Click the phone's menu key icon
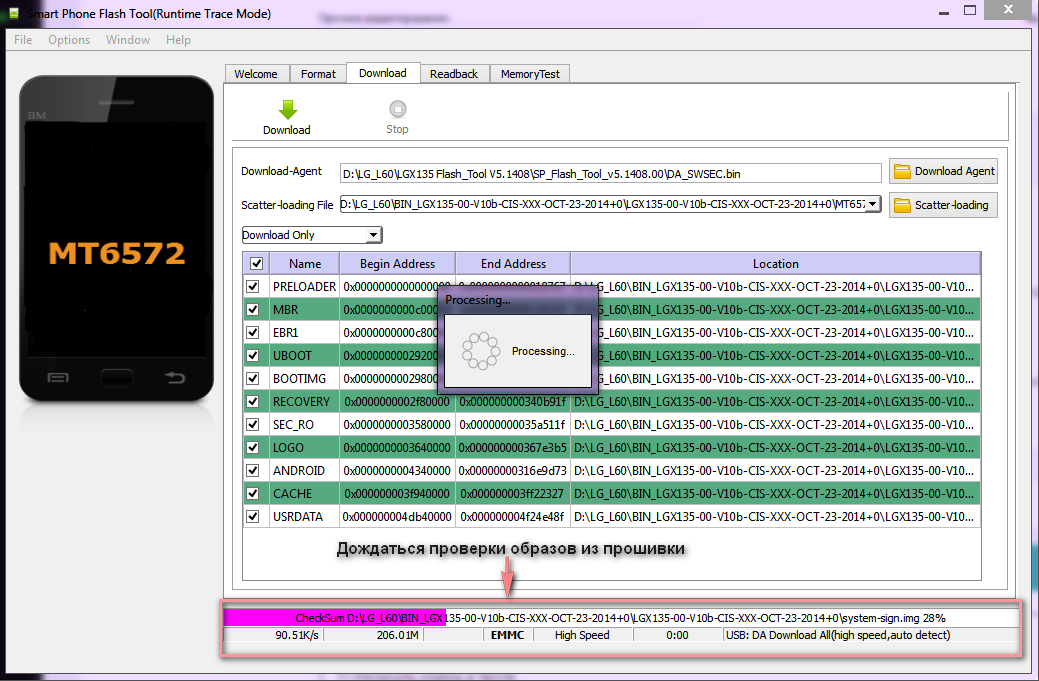The image size is (1039, 681). click(58, 377)
